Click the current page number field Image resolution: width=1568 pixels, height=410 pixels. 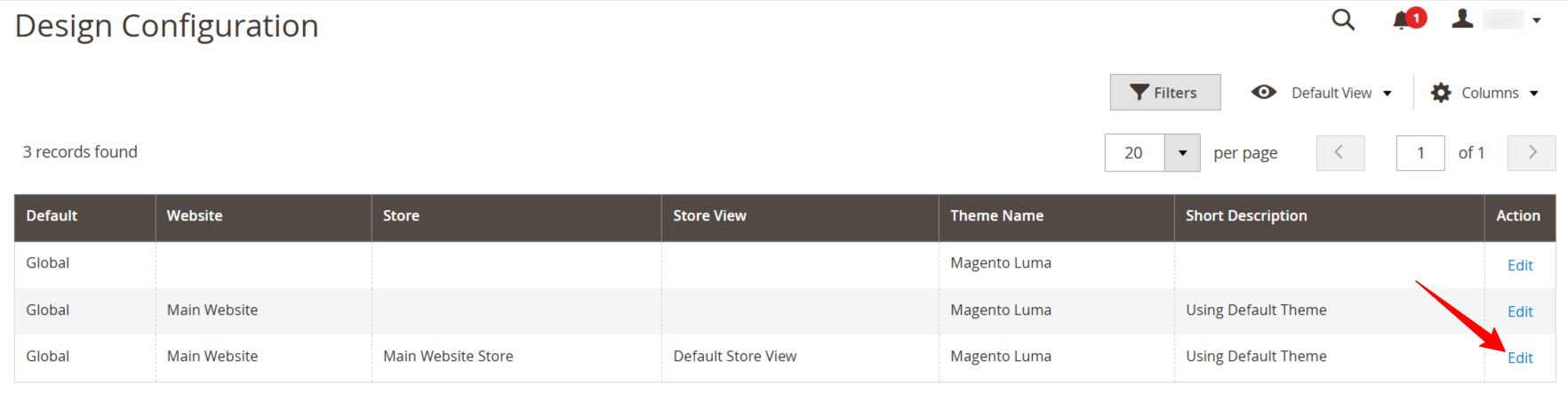1420,153
